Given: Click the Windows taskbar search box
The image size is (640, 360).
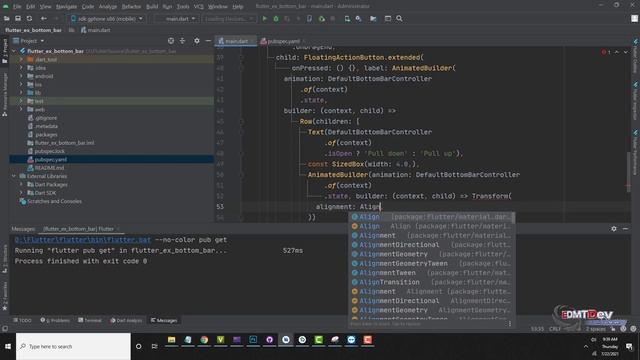Looking at the screenshot, I should click(73, 346).
